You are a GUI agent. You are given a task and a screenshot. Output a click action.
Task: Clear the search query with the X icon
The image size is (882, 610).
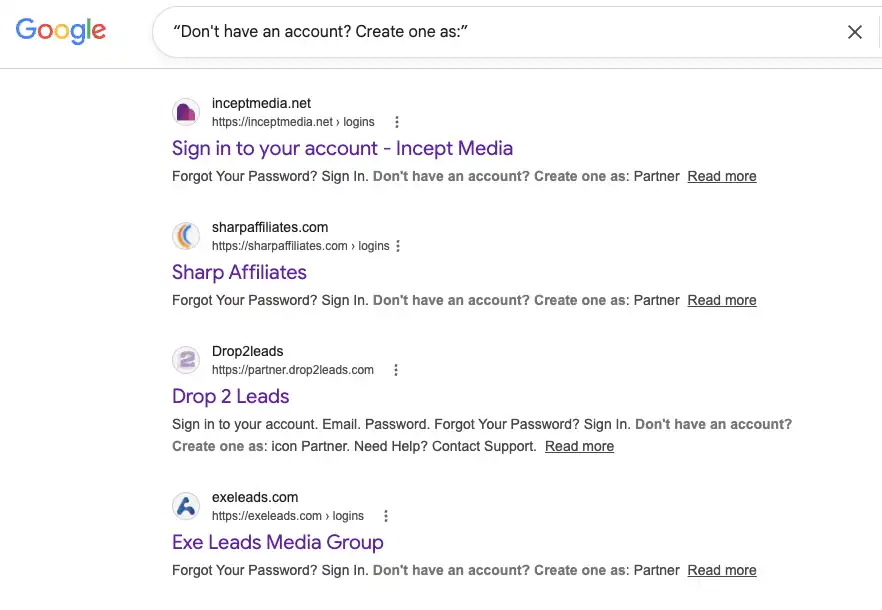coord(854,32)
